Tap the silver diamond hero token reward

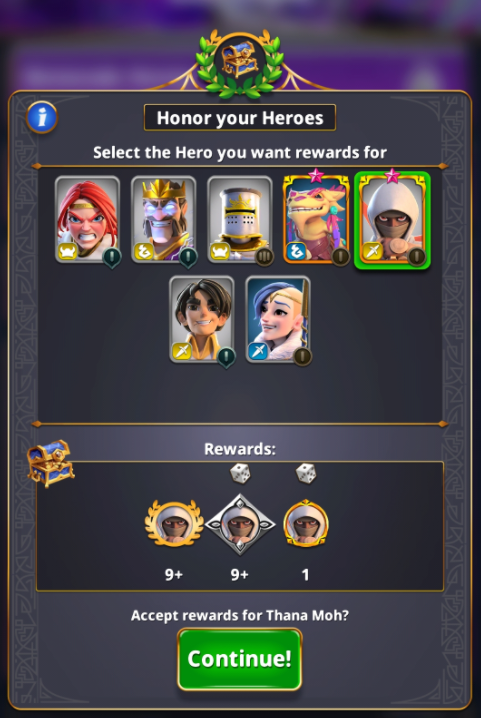pyautogui.click(x=240, y=524)
